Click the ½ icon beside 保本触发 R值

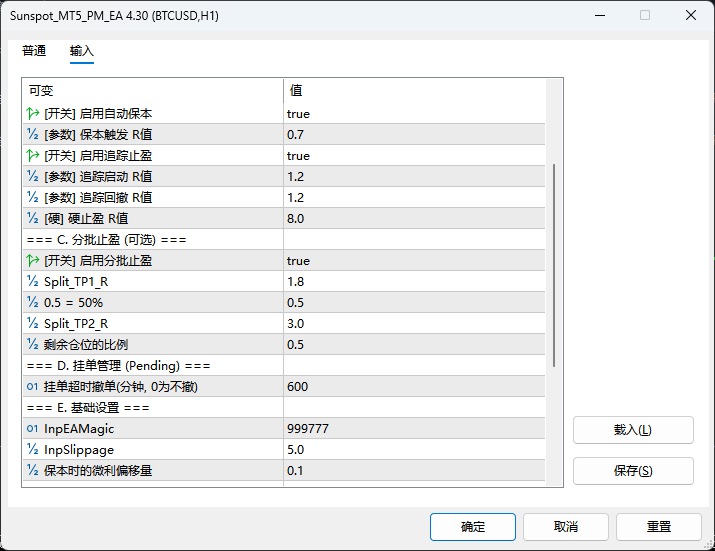coord(33,134)
